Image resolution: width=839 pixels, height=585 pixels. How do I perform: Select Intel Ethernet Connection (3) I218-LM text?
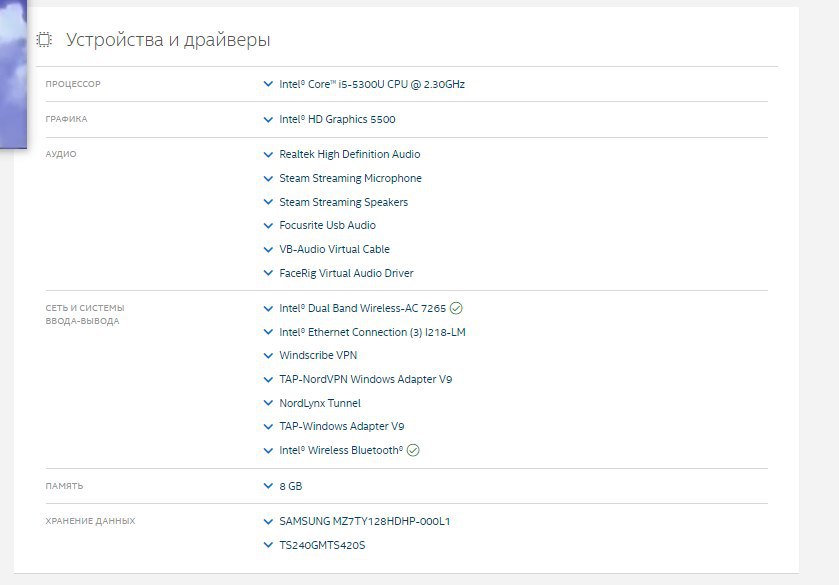pyautogui.click(x=372, y=332)
